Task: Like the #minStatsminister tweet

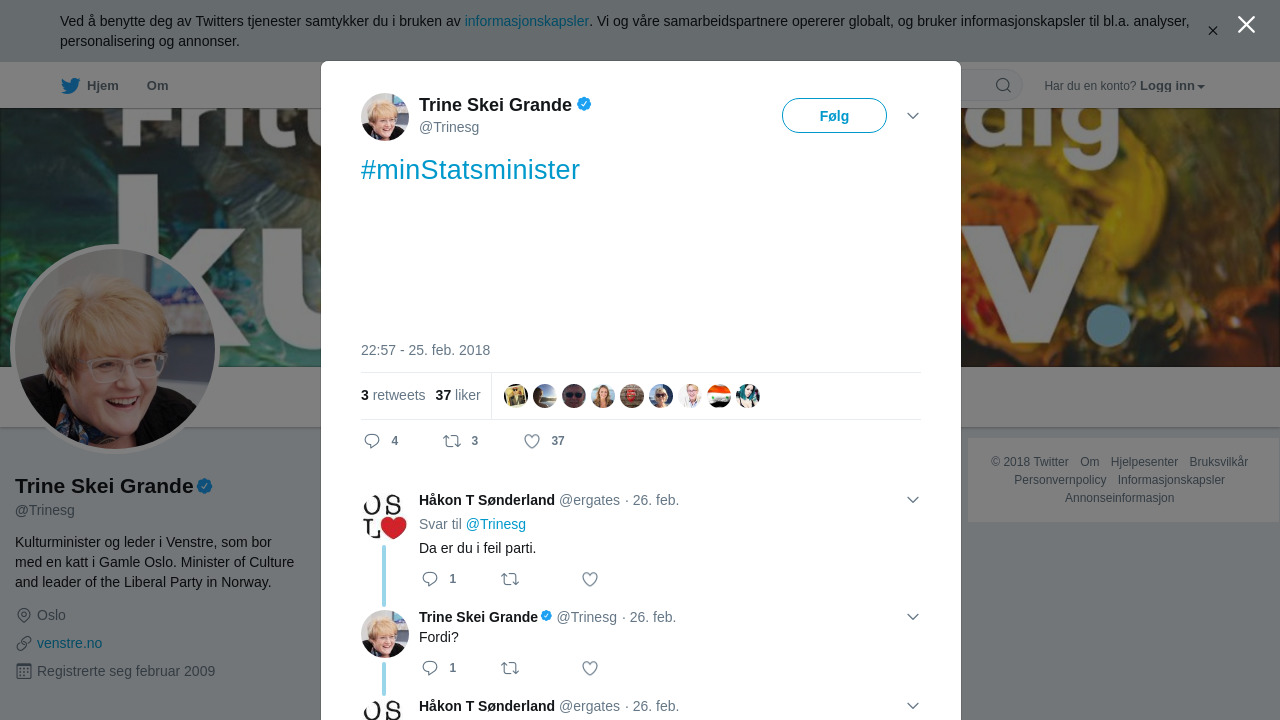Action: [x=532, y=441]
